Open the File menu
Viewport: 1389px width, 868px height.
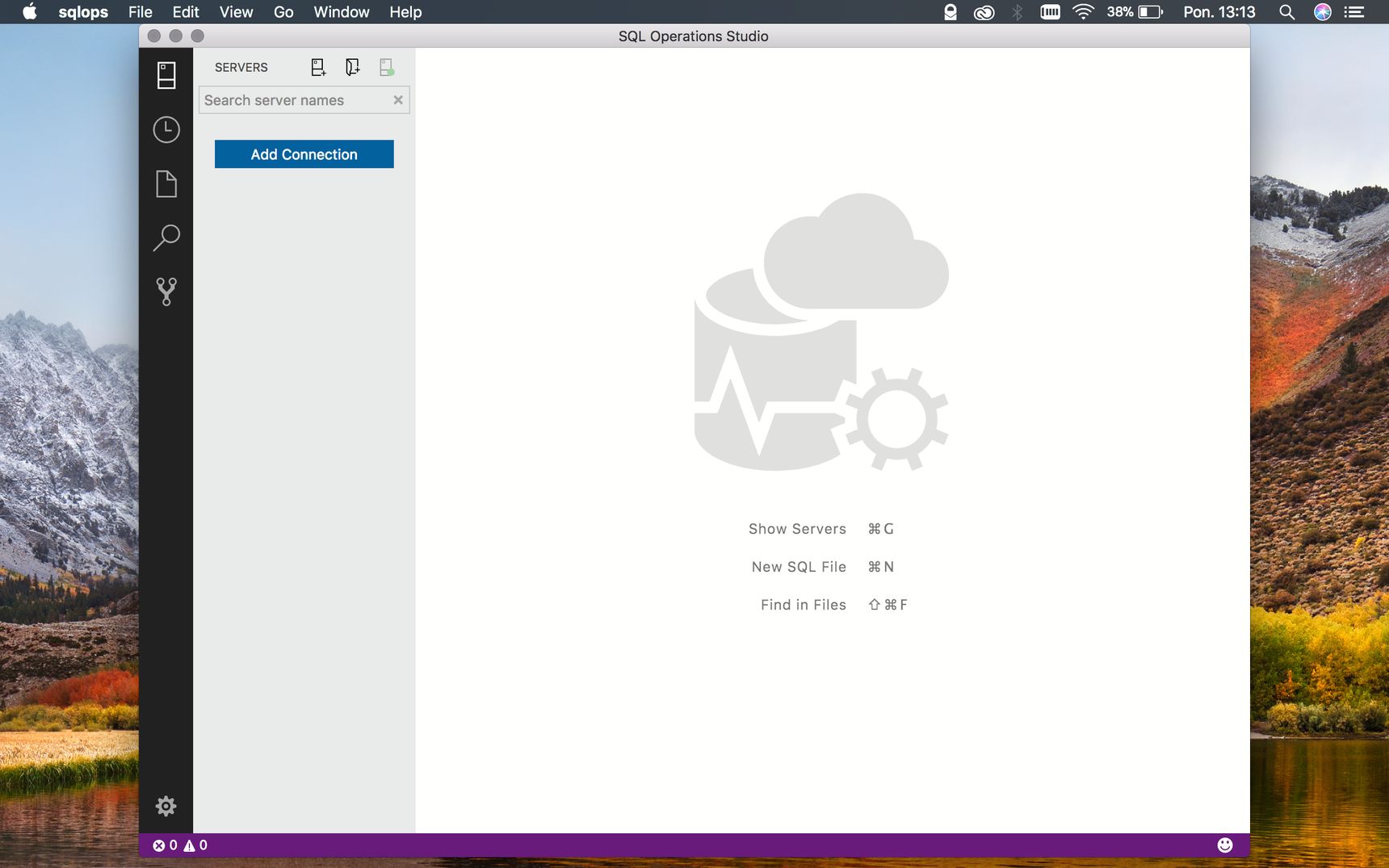pos(141,12)
